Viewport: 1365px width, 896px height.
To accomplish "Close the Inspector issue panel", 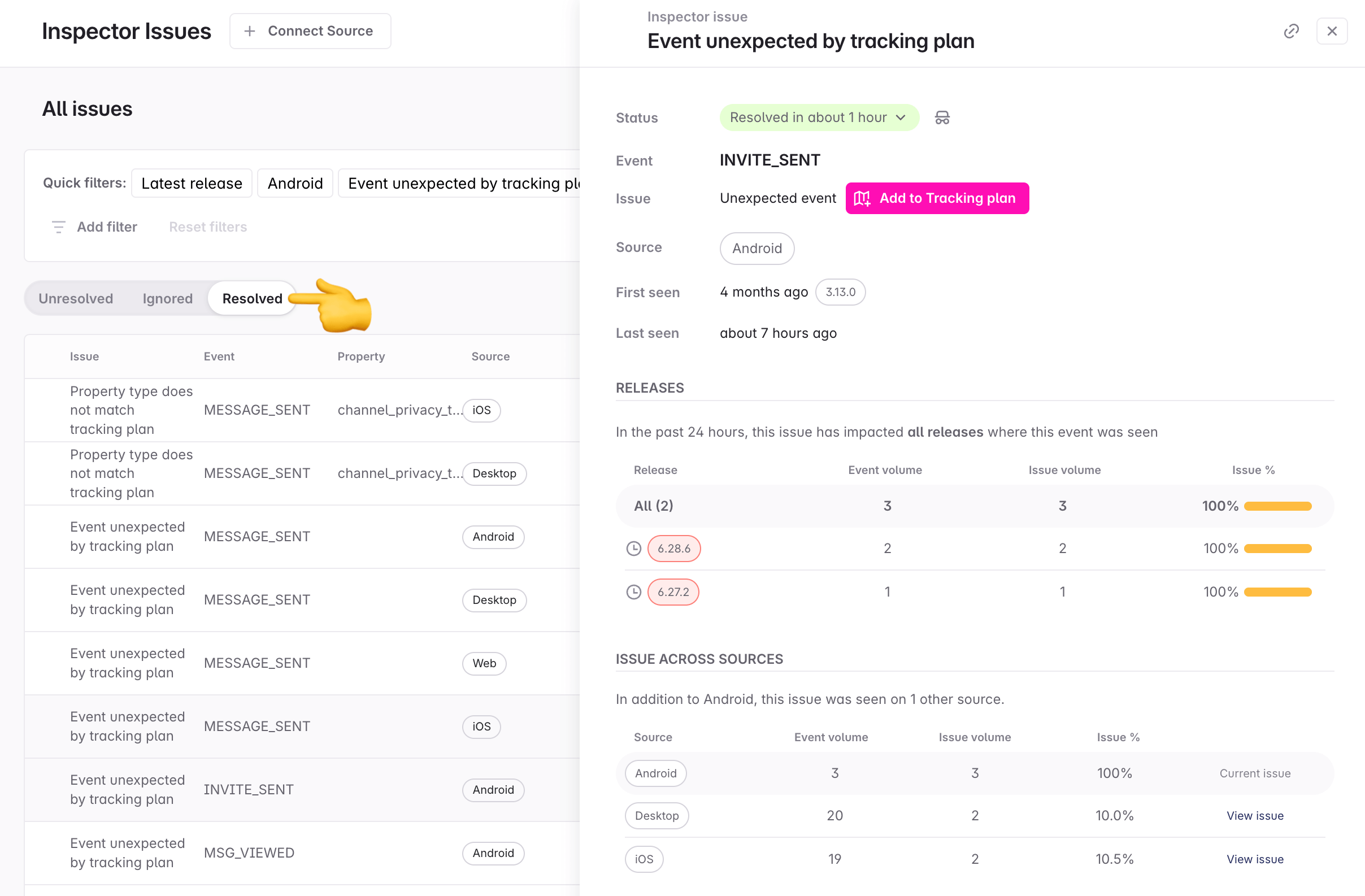I will click(x=1332, y=31).
